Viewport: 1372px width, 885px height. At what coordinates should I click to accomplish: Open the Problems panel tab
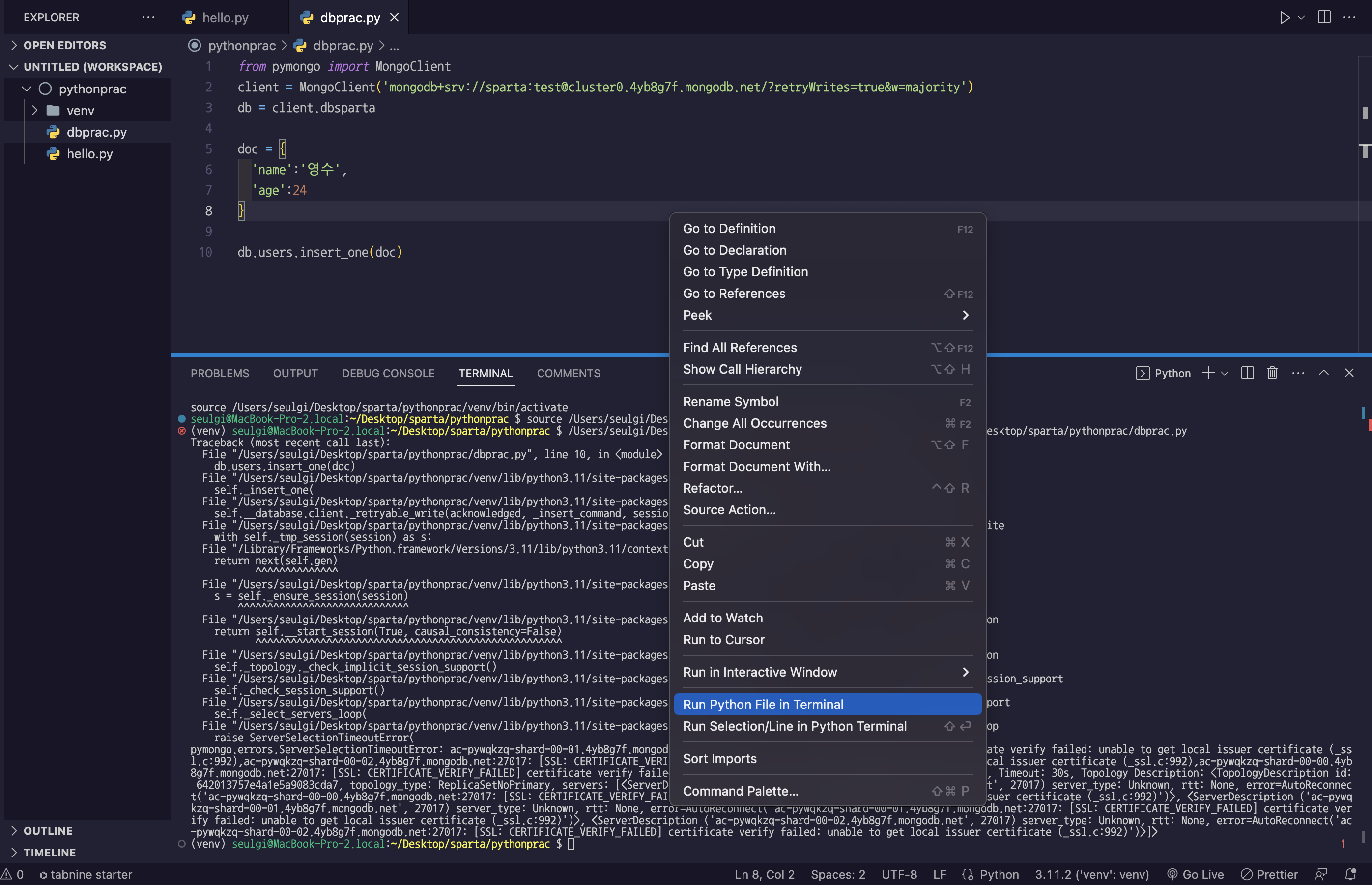point(220,373)
